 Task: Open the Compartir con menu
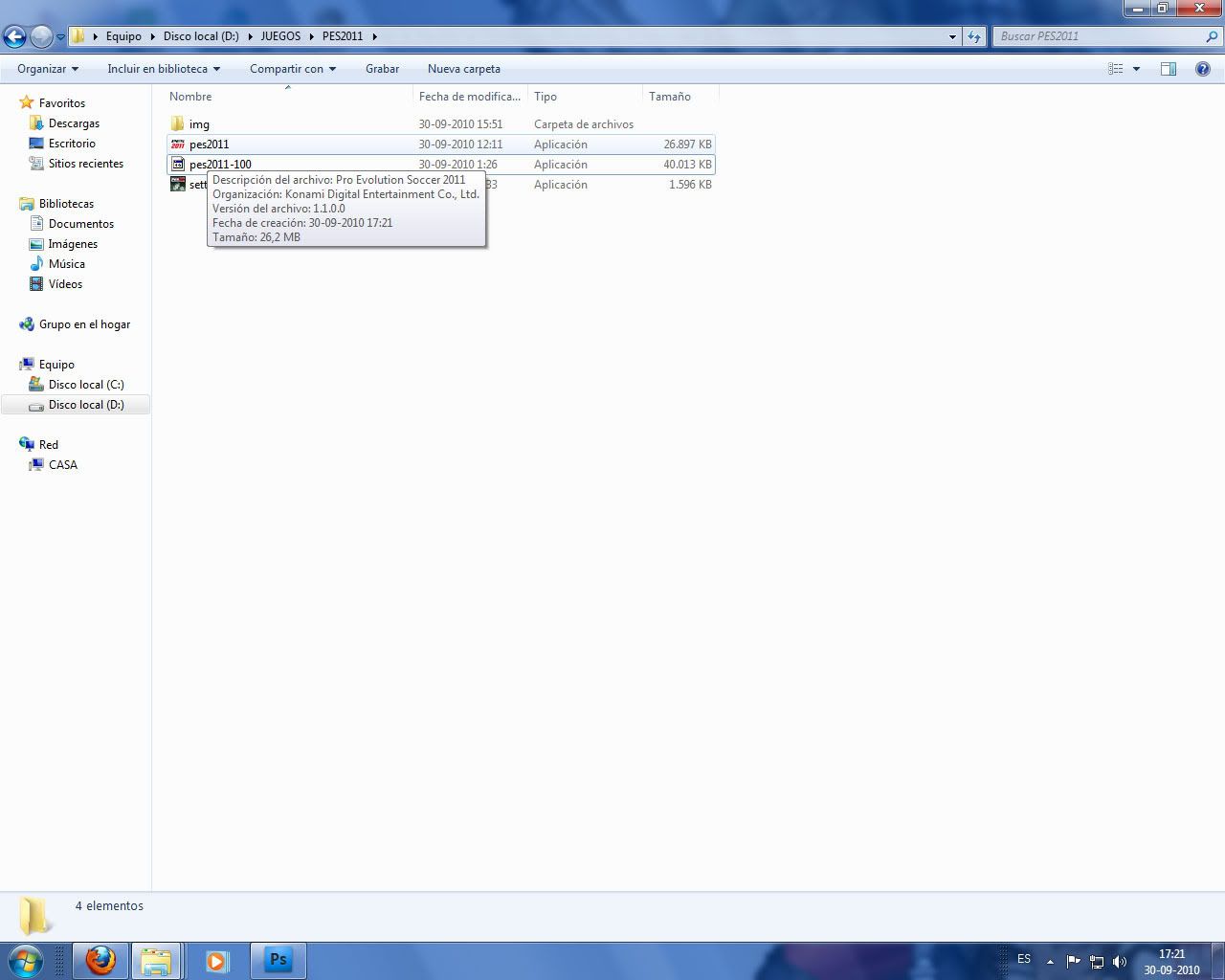pos(293,69)
